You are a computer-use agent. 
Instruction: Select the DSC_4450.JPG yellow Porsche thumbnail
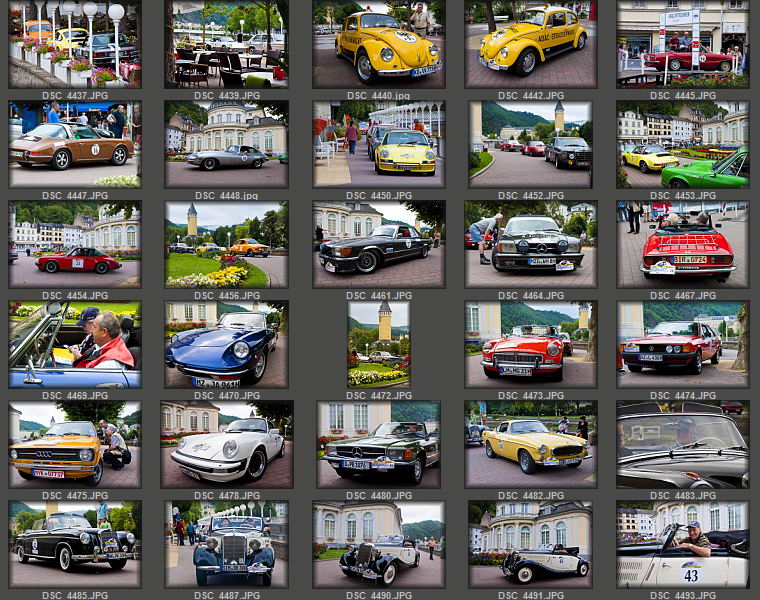(378, 144)
